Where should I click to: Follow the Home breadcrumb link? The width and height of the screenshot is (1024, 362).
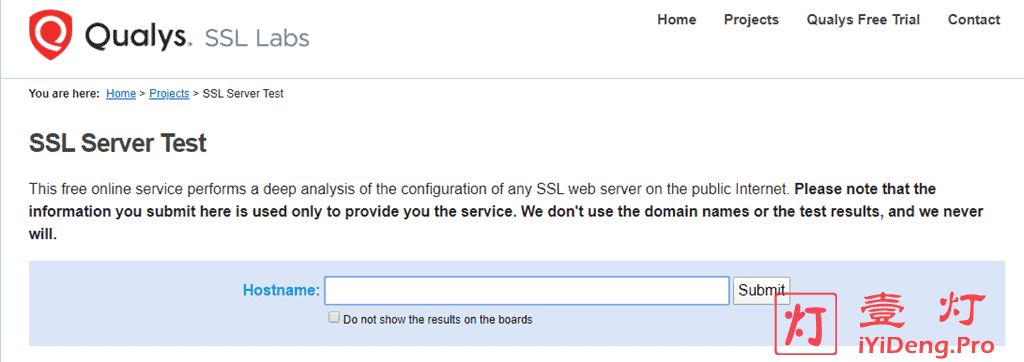pos(121,93)
